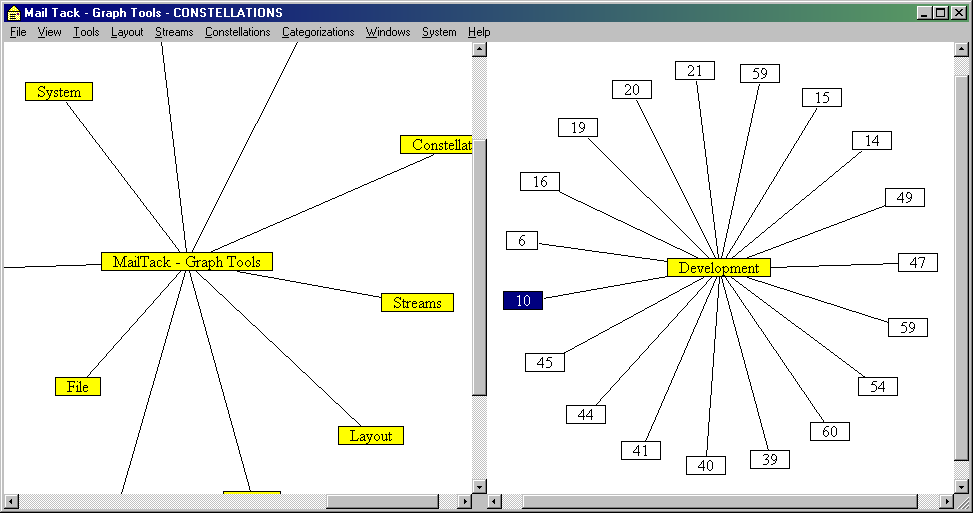Click left pane horizontal scroll right arrow
Viewport: 973px width, 513px height.
click(x=464, y=501)
